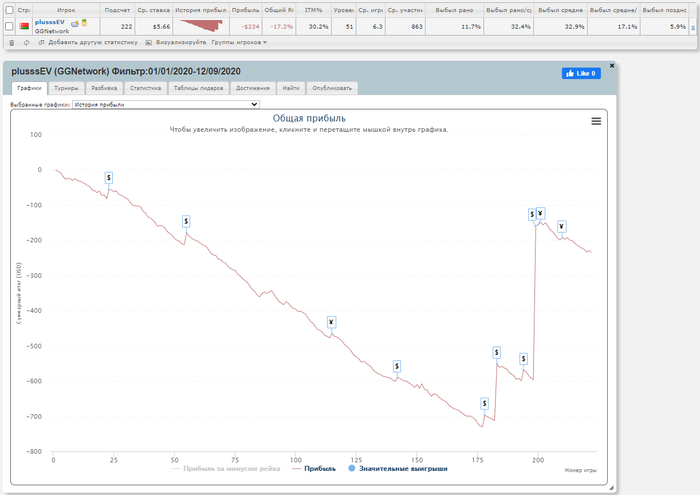Viewport: 700px width, 495px height.
Task: Sort by the Выбыл рано column header
Action: 454,10
